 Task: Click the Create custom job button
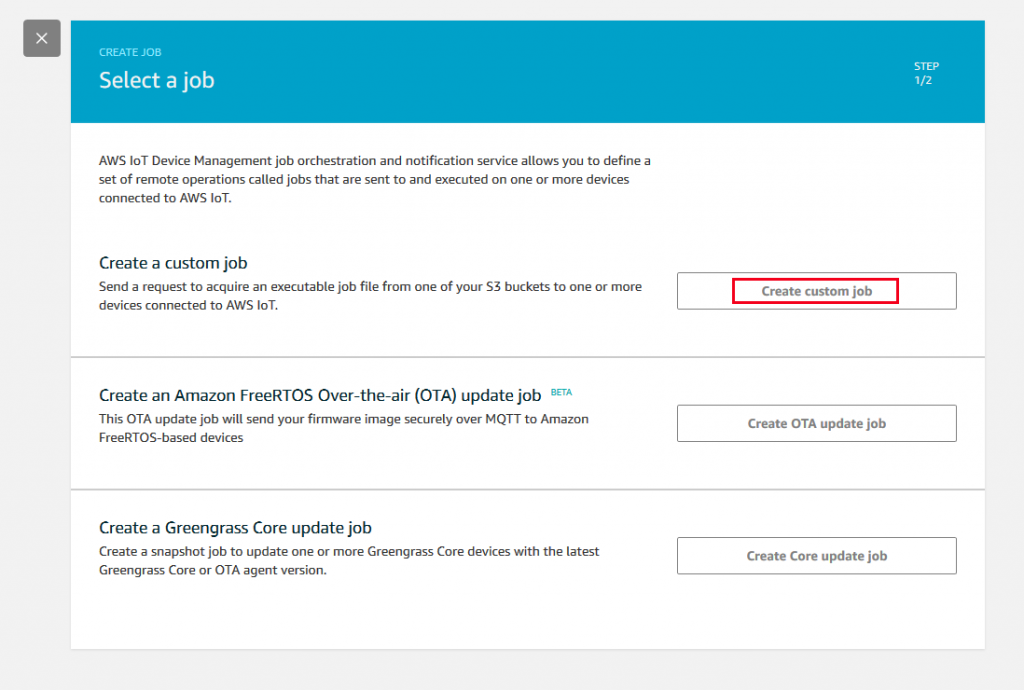click(816, 291)
